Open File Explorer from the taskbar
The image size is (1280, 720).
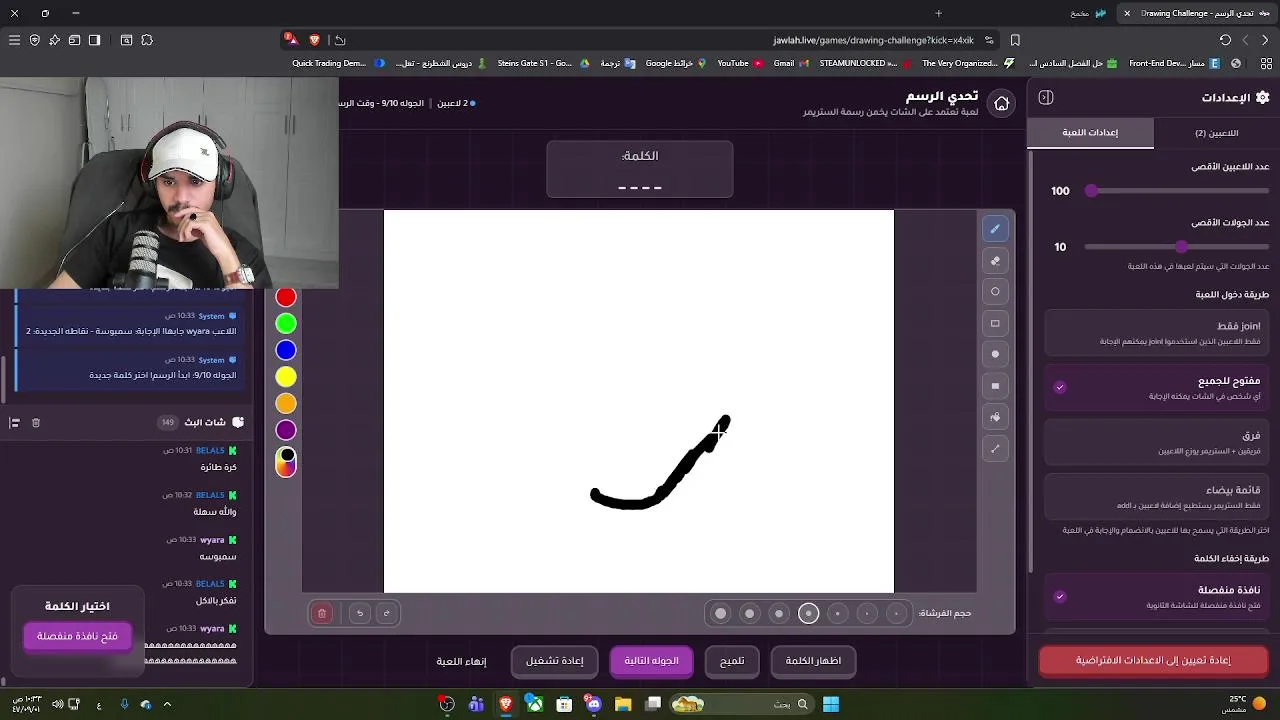point(623,704)
